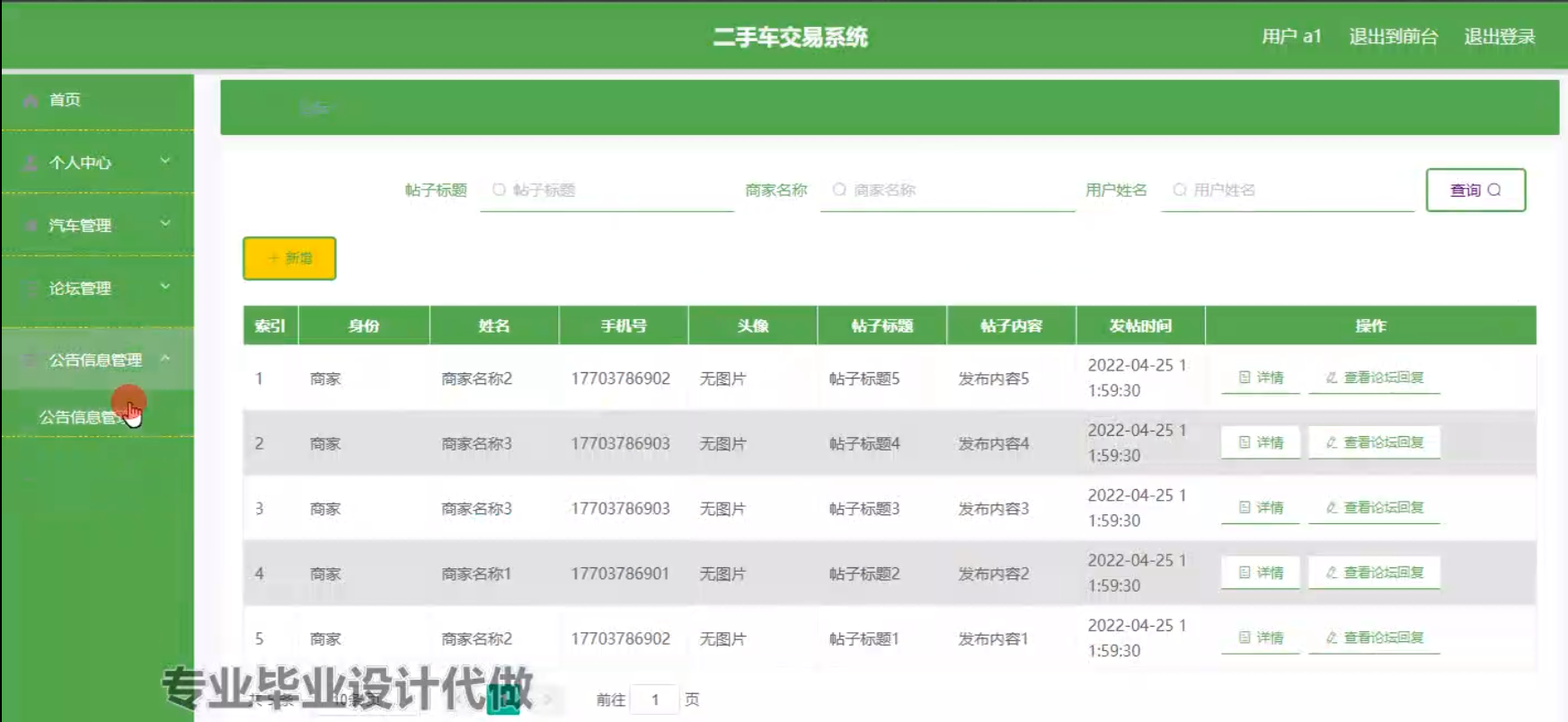Open 详情 for 帖子标题2 row

click(x=1261, y=572)
